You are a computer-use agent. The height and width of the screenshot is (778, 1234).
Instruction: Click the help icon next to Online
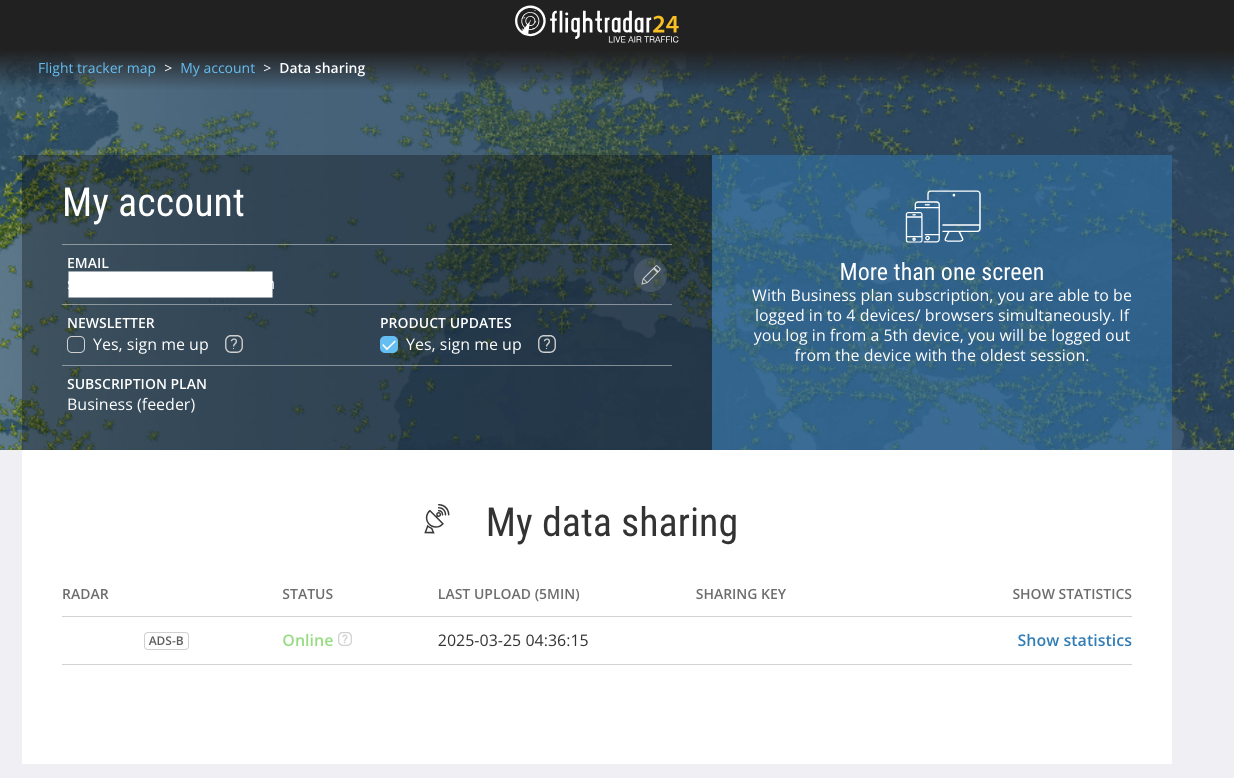click(345, 639)
